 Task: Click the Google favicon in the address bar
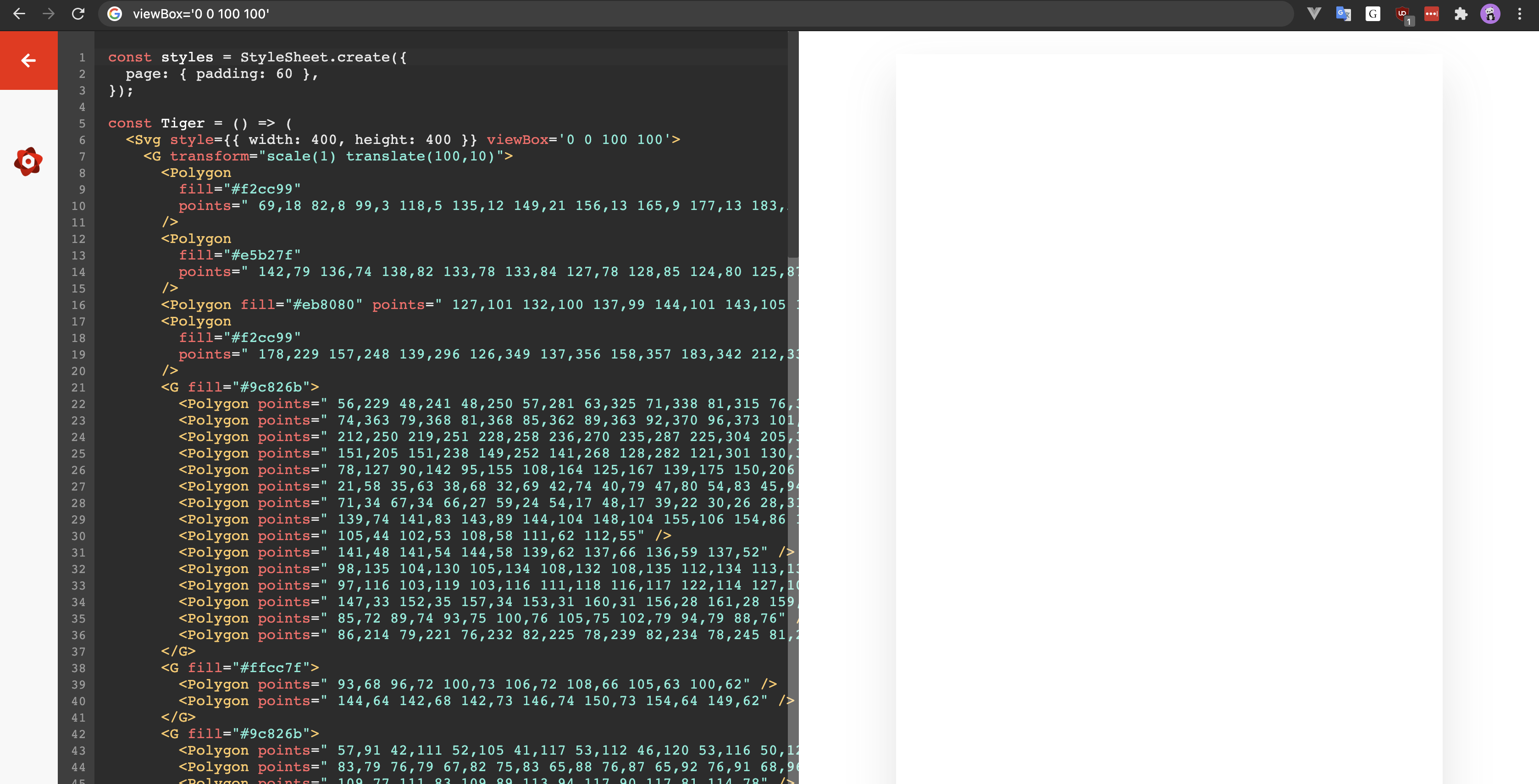[115, 13]
